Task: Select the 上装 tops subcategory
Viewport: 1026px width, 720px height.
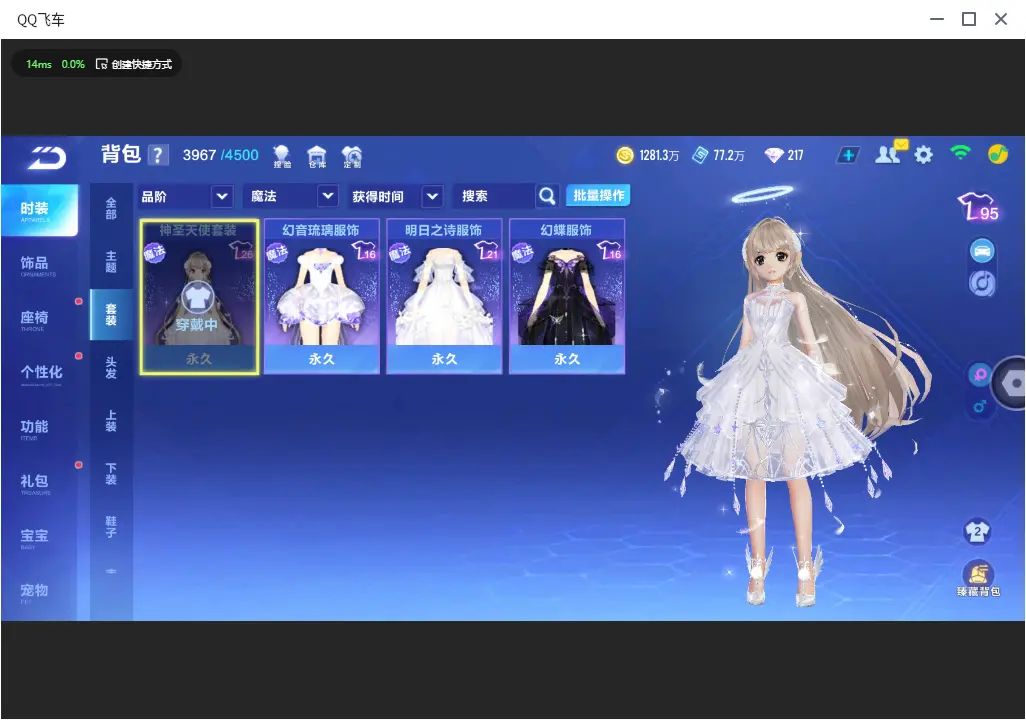Action: (x=111, y=421)
